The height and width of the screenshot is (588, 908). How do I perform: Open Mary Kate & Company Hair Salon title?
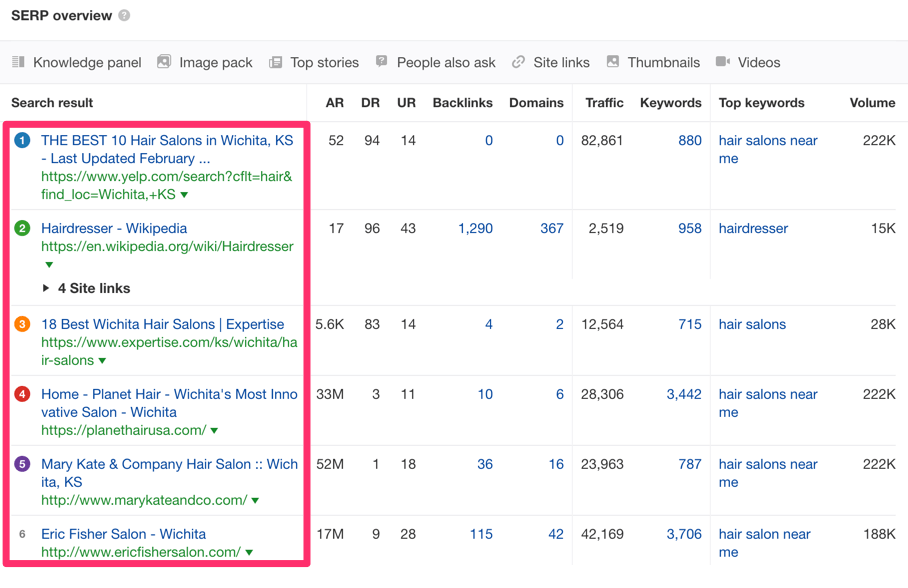pyautogui.click(x=170, y=473)
